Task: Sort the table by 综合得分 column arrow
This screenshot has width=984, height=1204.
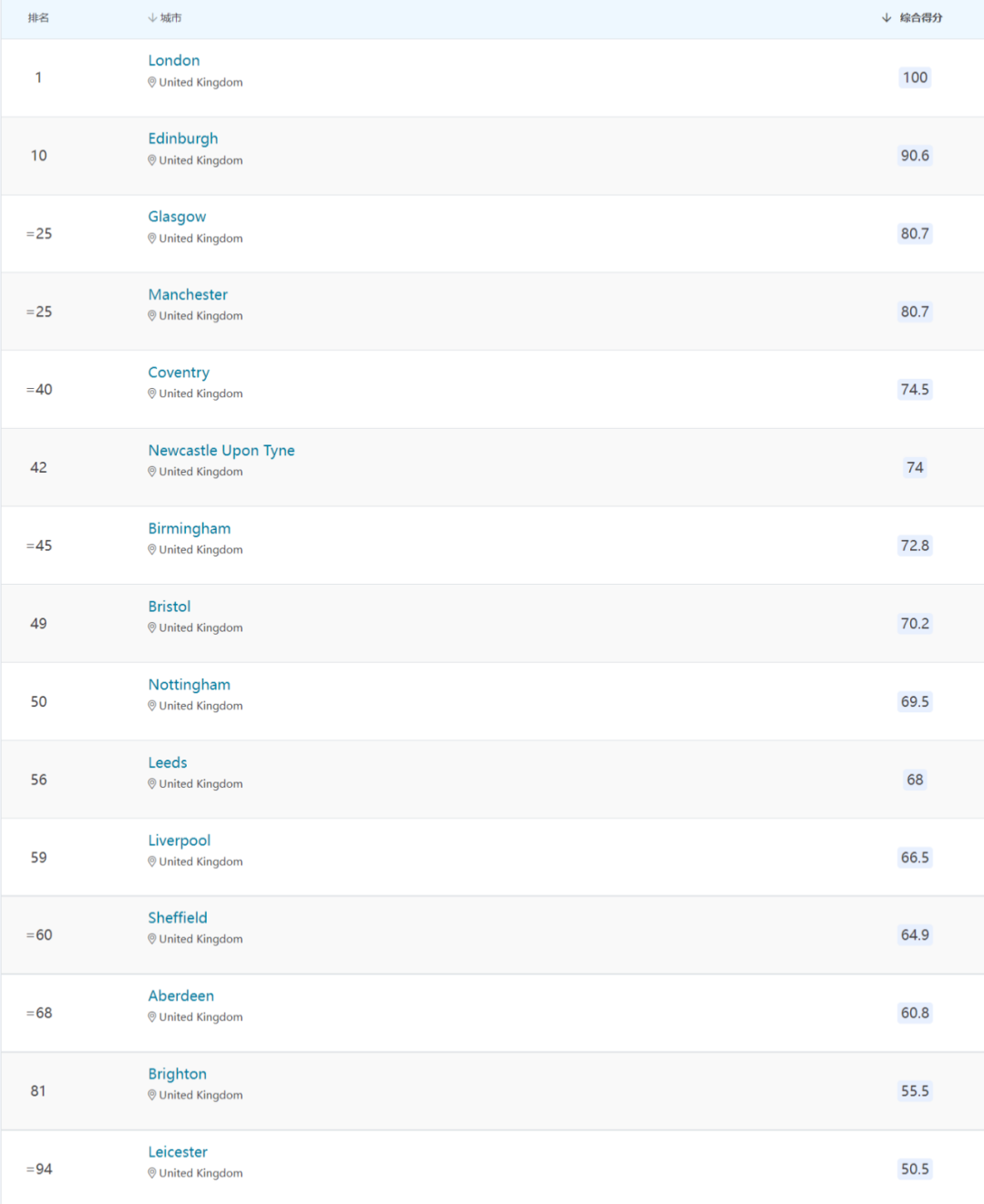Action: point(887,17)
